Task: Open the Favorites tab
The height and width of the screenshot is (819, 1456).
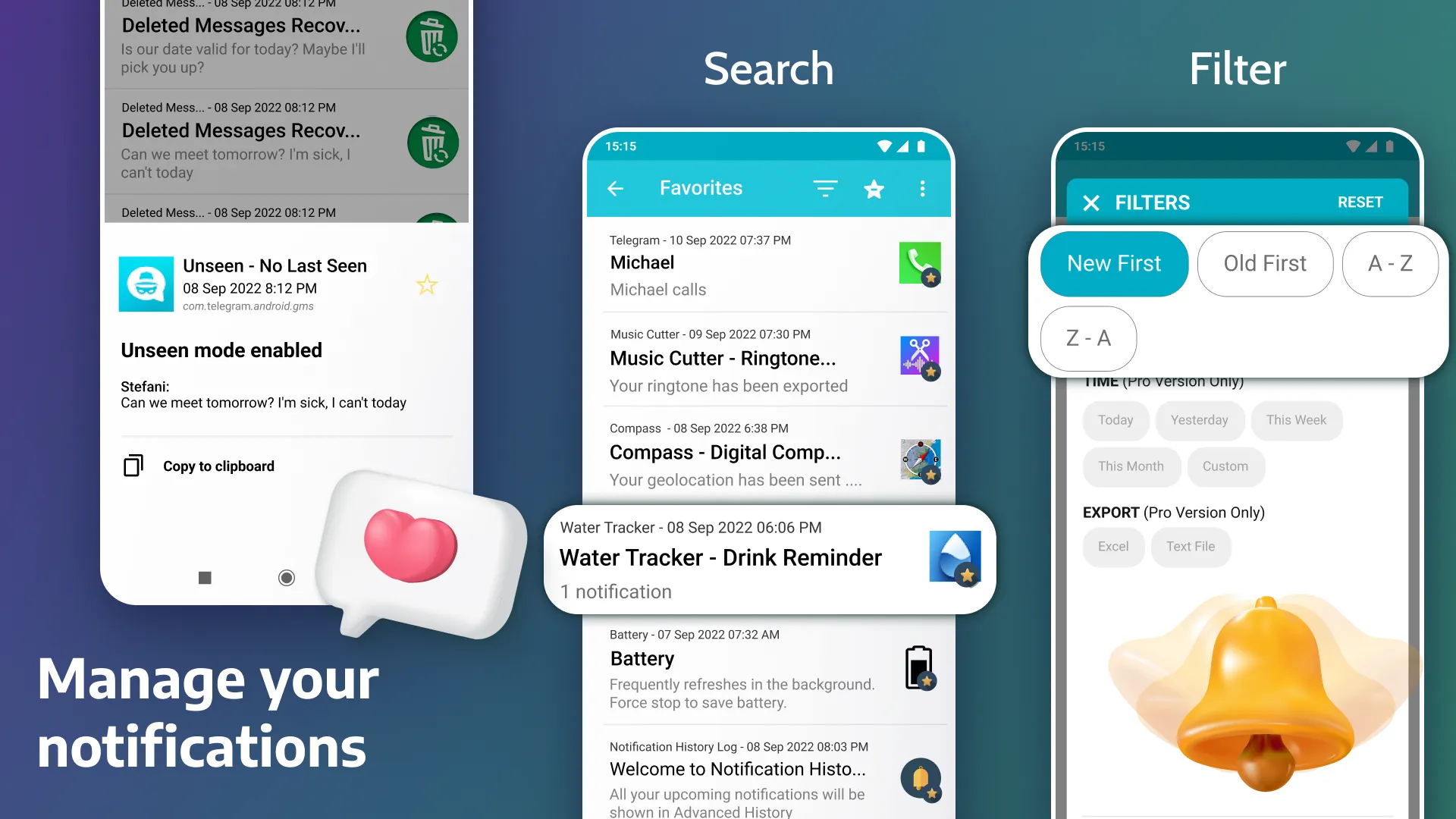Action: pos(700,188)
